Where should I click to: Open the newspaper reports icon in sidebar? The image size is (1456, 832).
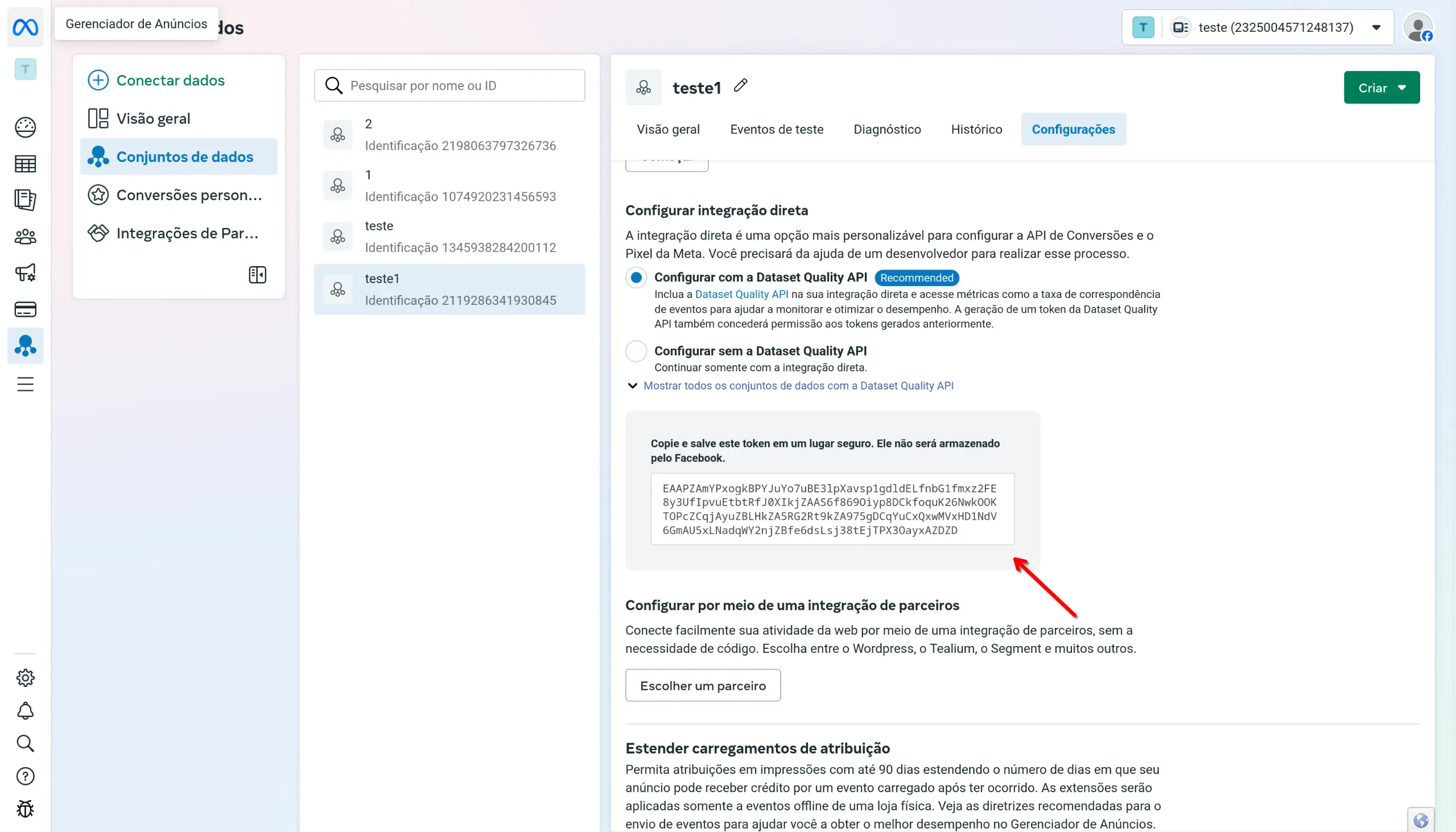click(25, 200)
